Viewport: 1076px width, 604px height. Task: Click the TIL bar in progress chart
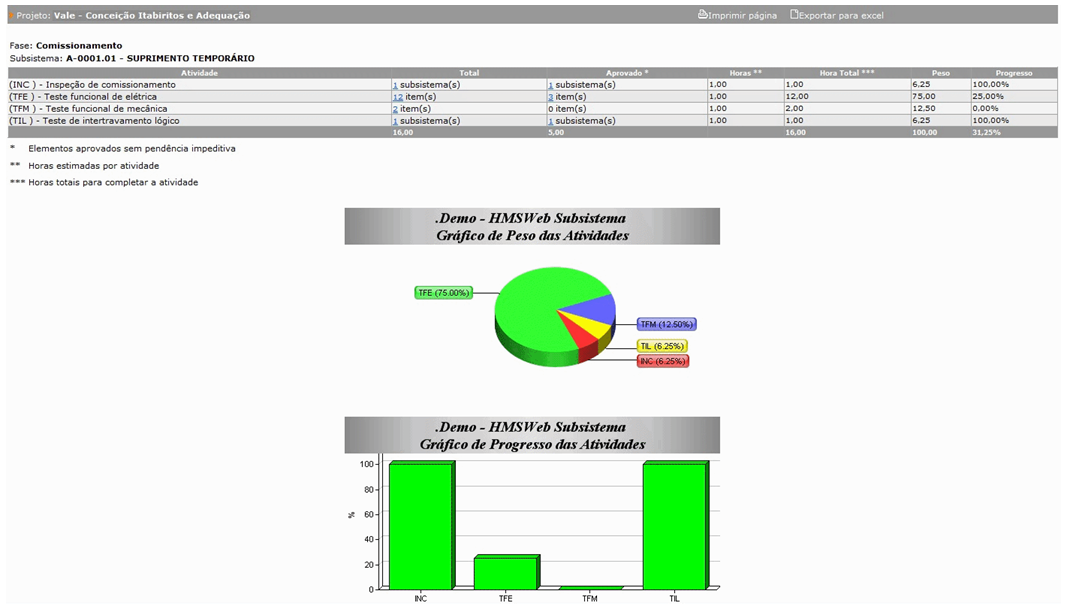[673, 526]
